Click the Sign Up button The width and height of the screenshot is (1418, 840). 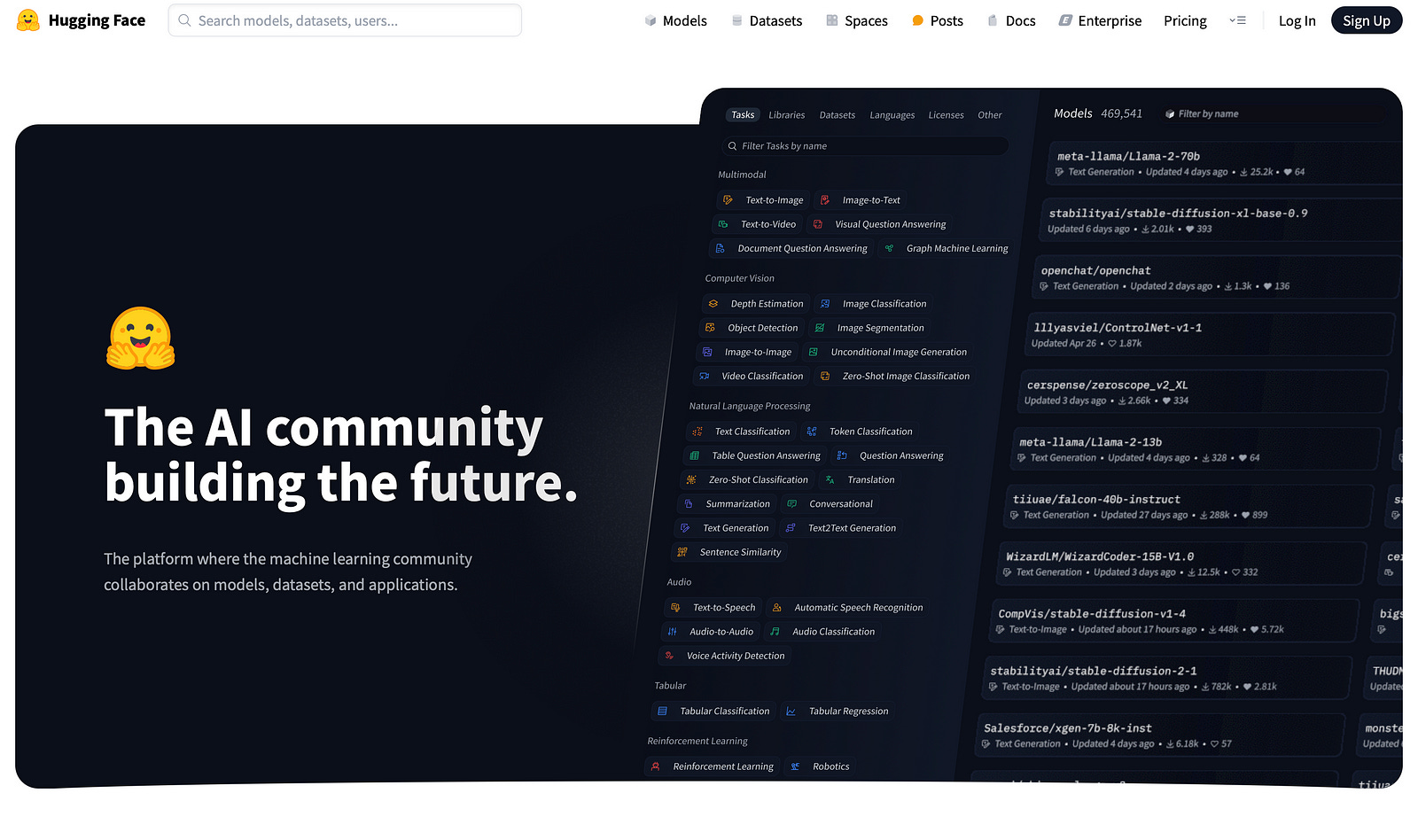pyautogui.click(x=1366, y=20)
